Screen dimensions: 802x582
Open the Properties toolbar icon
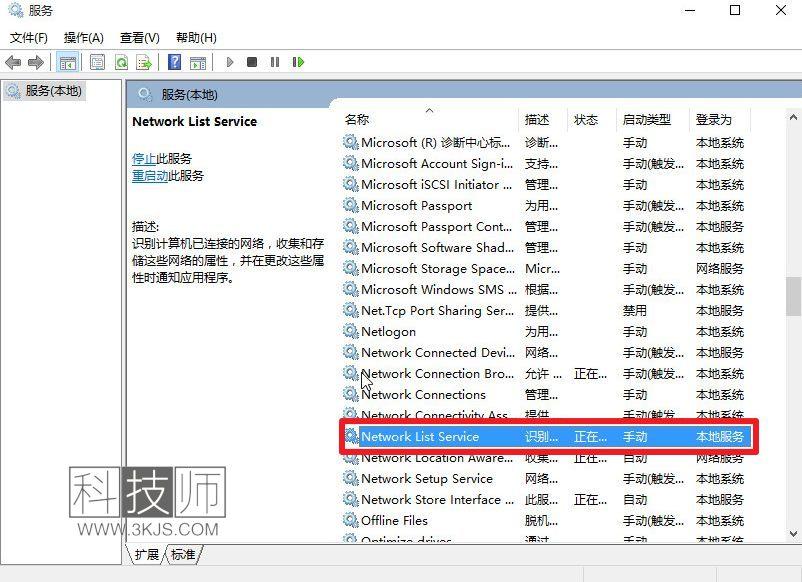(97, 62)
